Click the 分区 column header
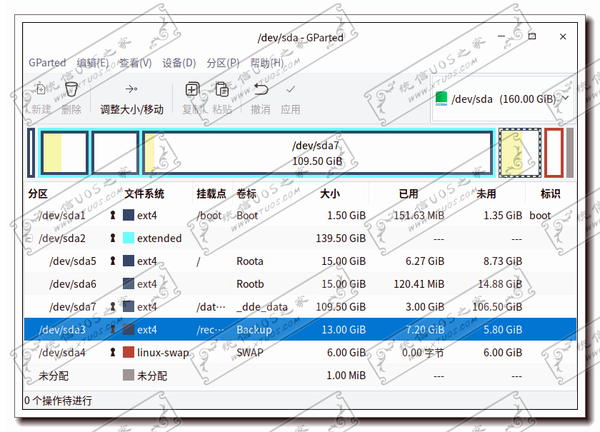Viewport: 600px width, 432px height. 38,194
